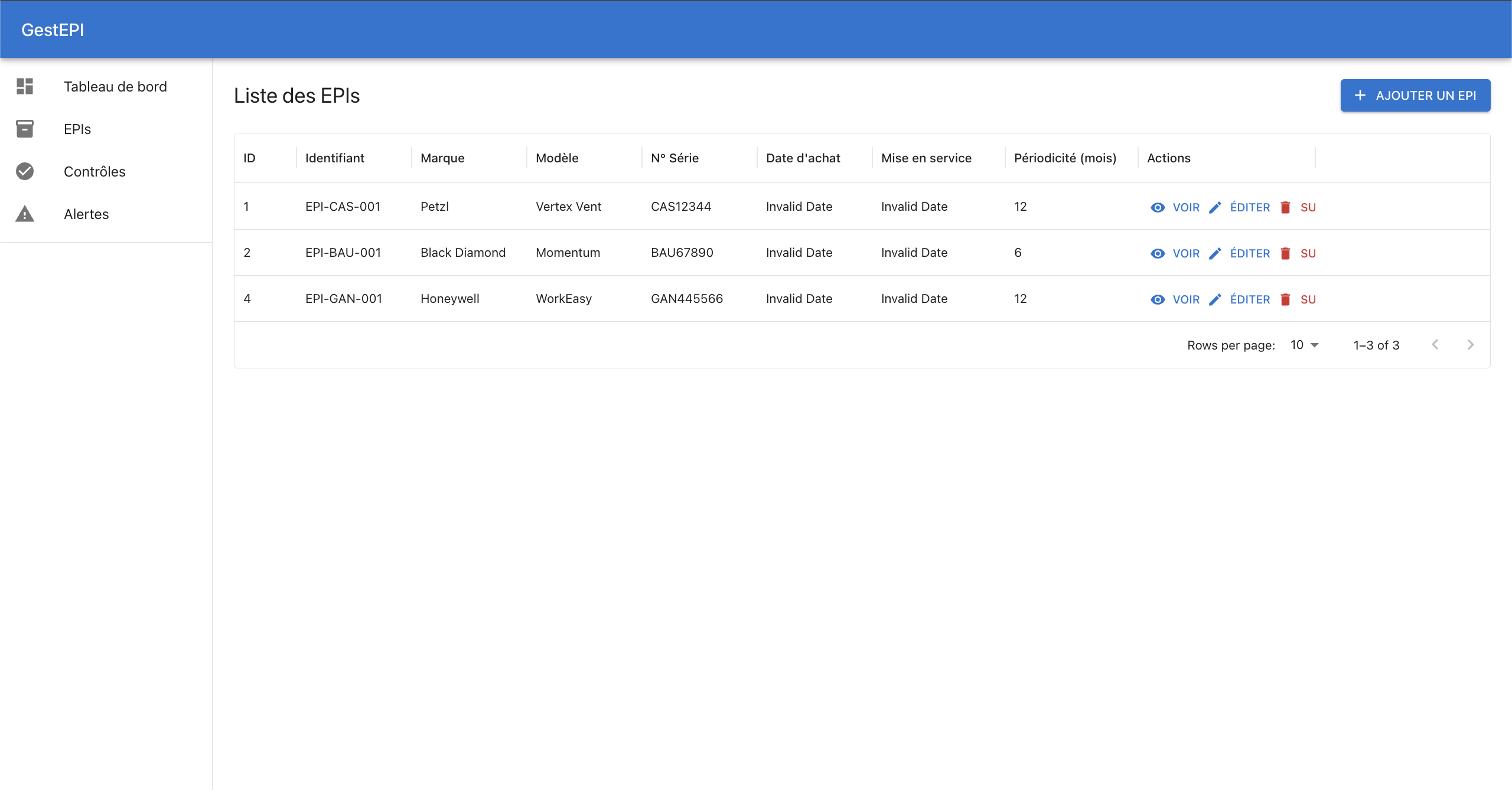Click ÉDITER for the Black Diamond row
Screen dimensions: 1512x790
click(1249, 253)
